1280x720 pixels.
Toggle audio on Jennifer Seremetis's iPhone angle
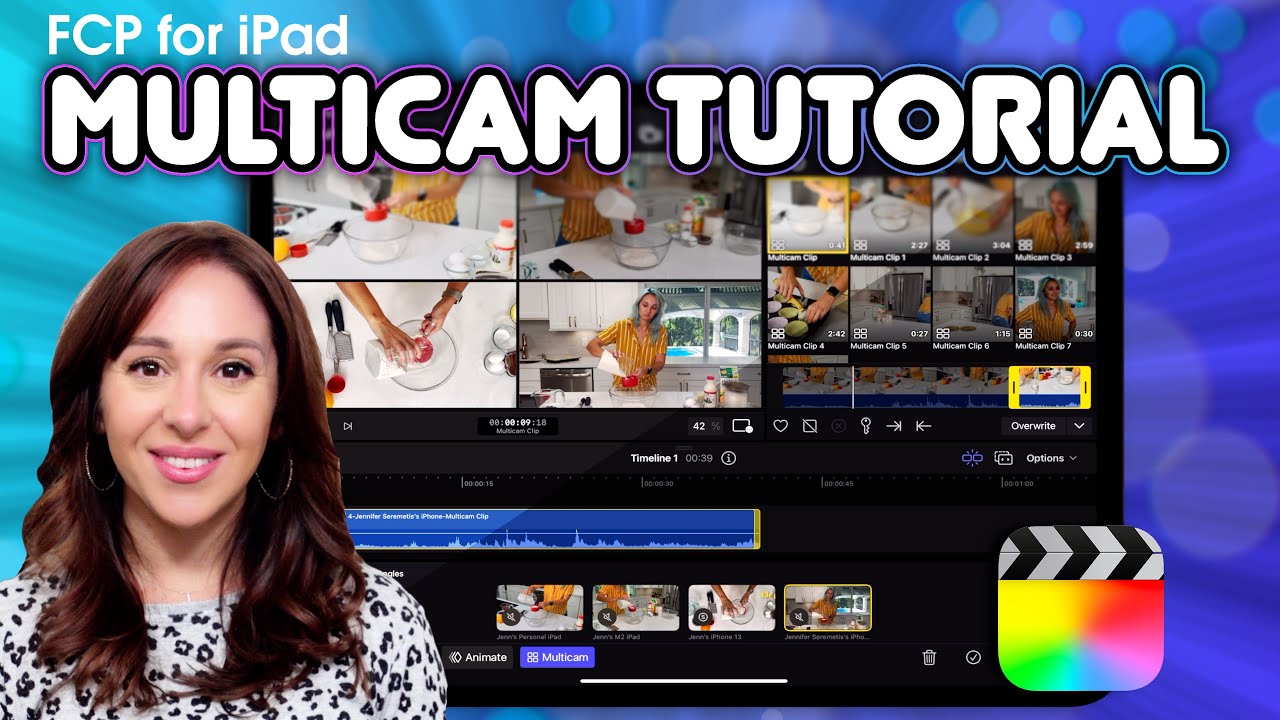[799, 618]
